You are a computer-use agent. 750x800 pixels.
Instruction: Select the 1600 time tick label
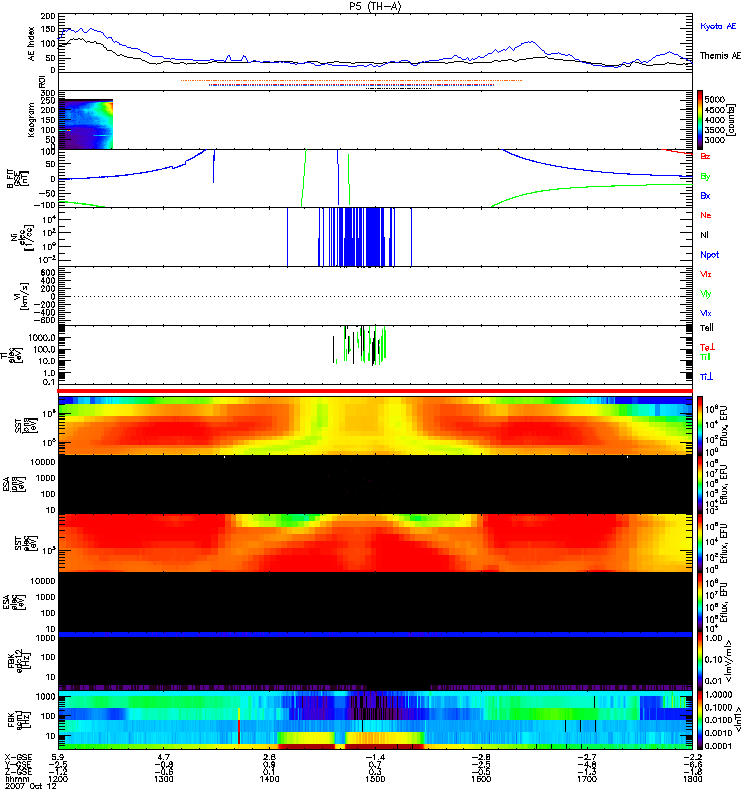click(481, 779)
